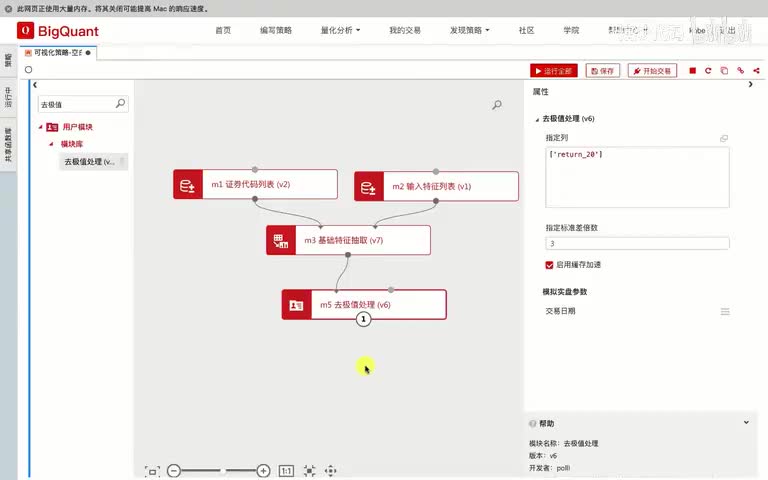Click the m1 node database icon
This screenshot has height=480, width=768.
[x=188, y=184]
